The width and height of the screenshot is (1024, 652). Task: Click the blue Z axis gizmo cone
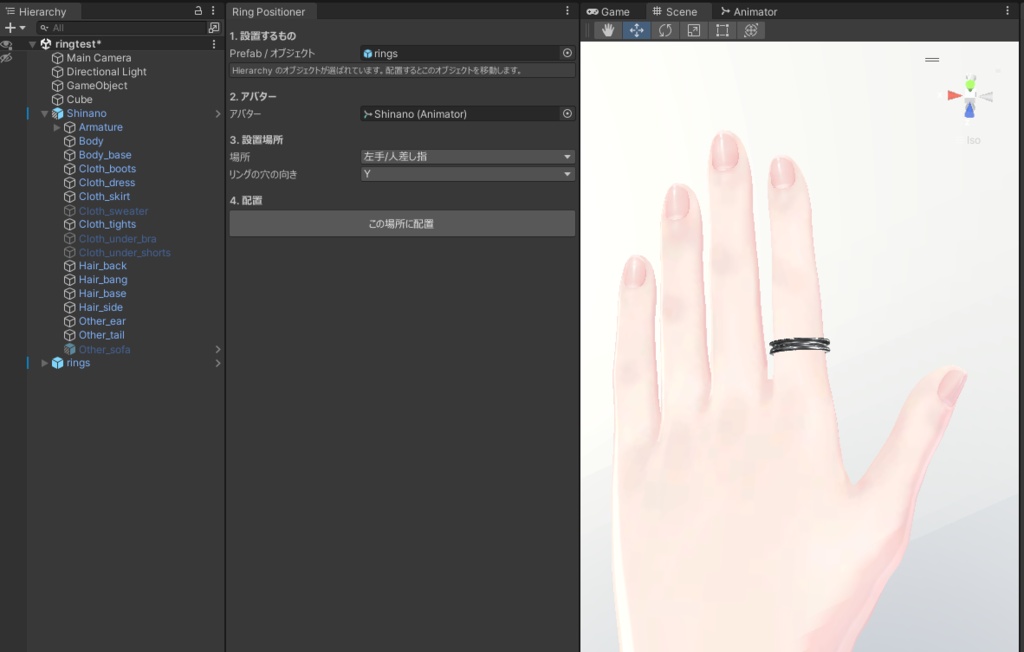coord(969,111)
